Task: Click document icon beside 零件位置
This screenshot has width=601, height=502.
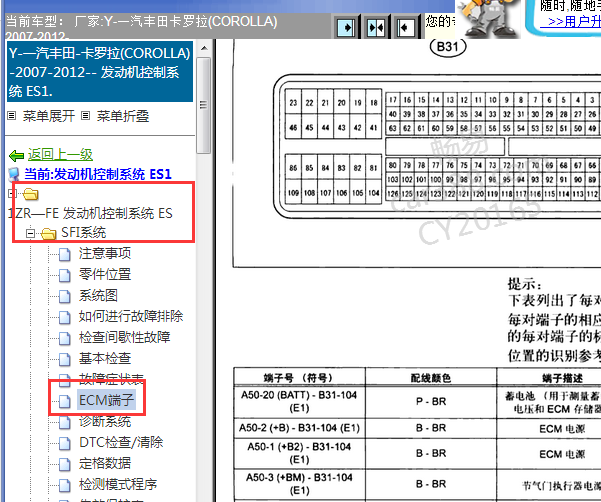Action: (x=65, y=275)
